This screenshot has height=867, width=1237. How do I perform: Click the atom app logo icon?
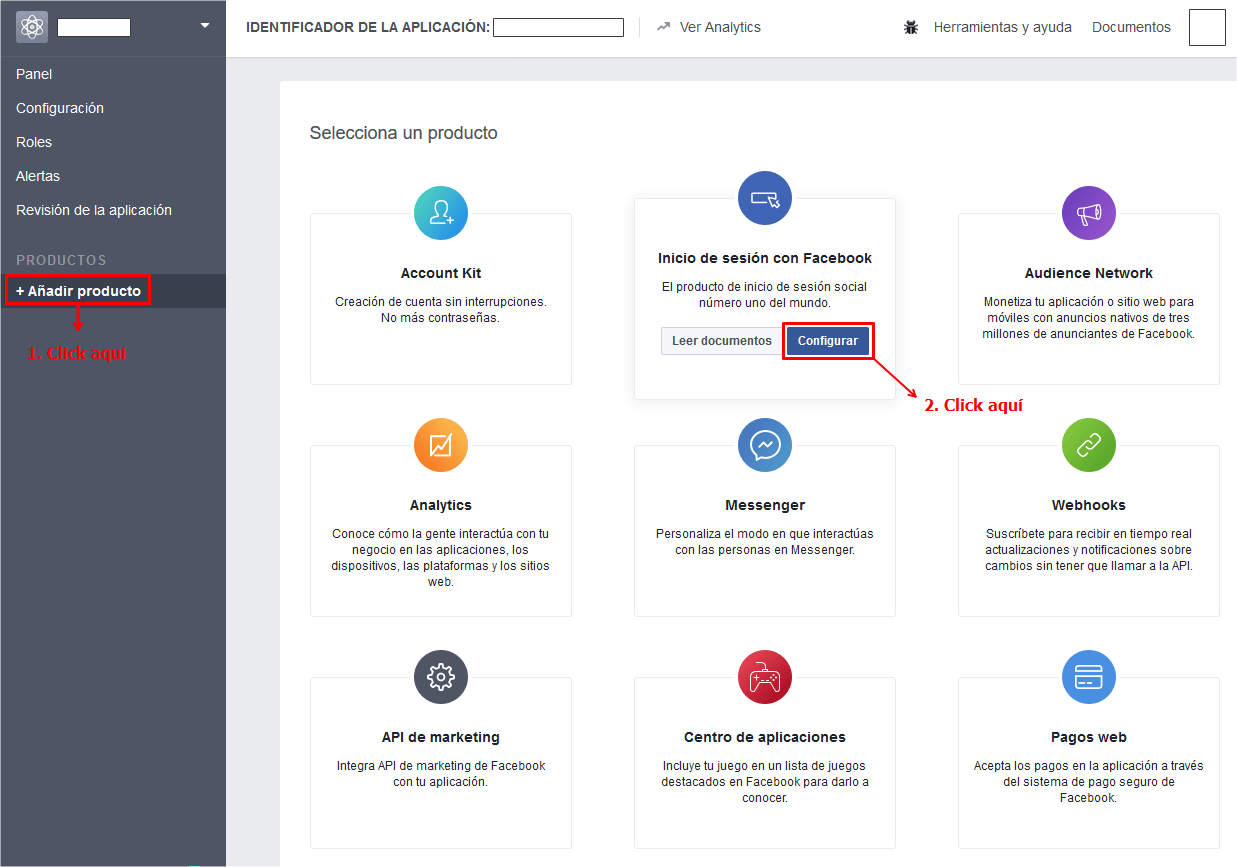pyautogui.click(x=32, y=27)
